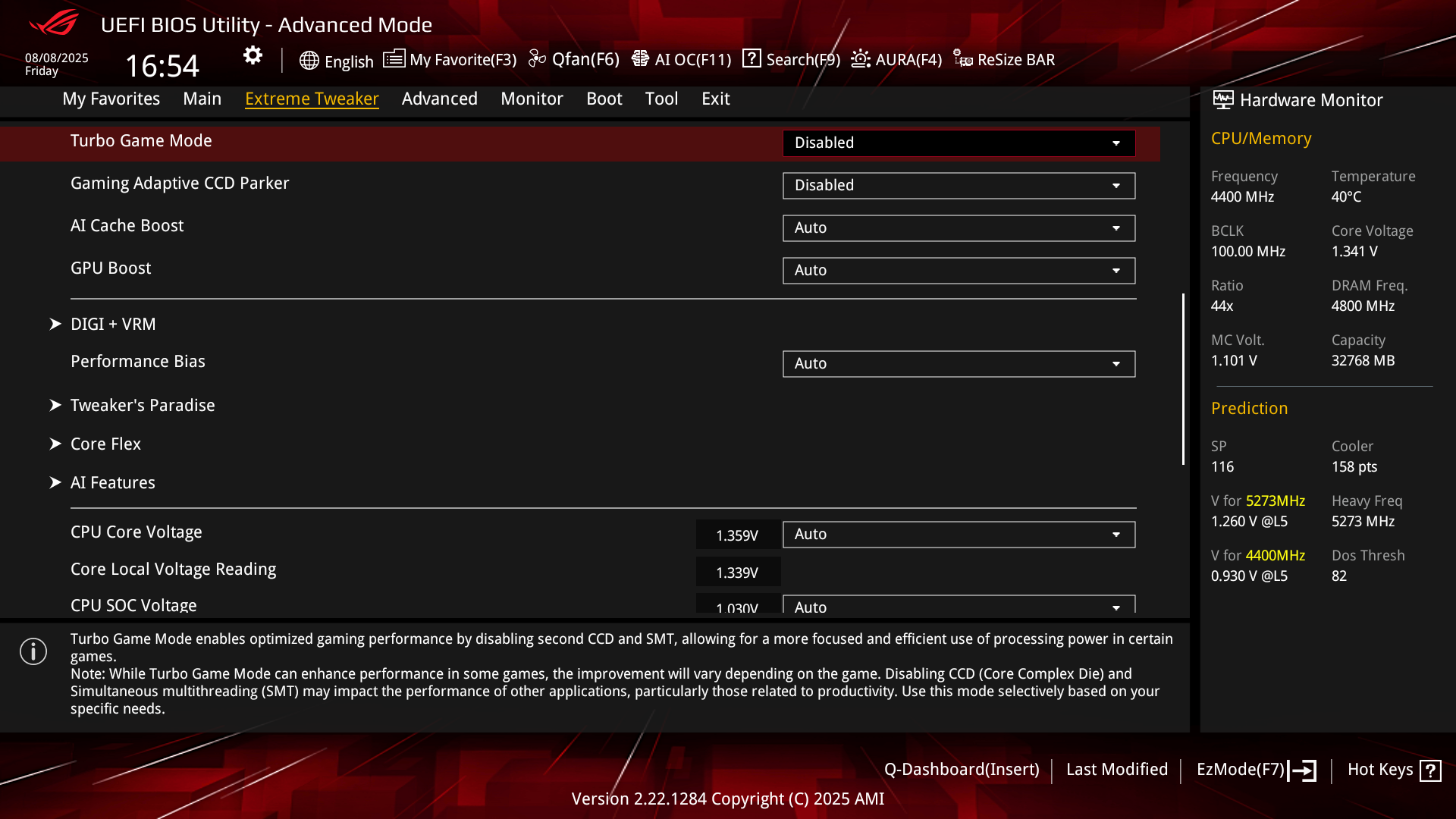
Task: Open settings gear next to clock
Action: click(x=253, y=55)
